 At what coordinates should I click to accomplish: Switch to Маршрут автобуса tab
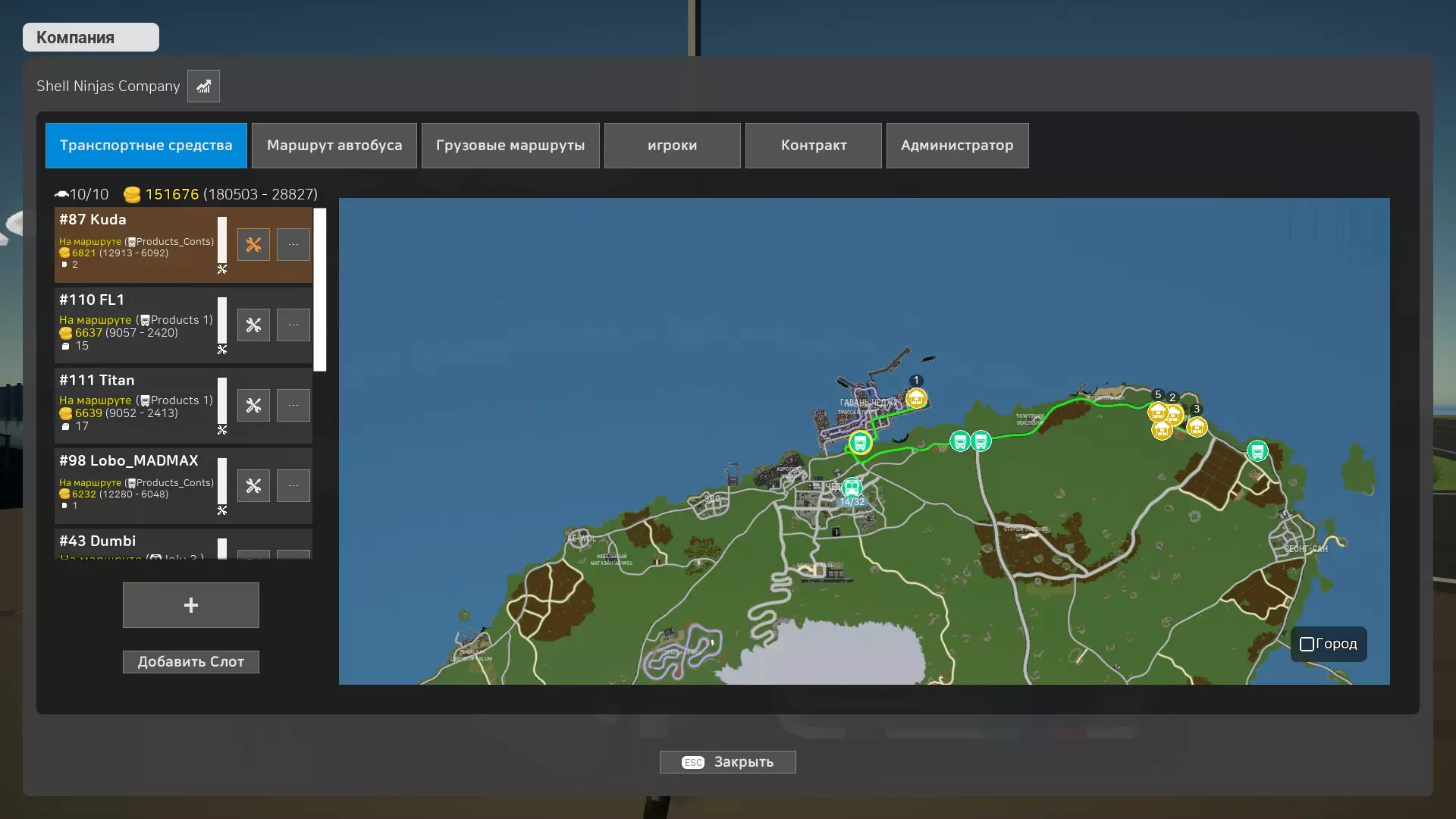click(334, 146)
